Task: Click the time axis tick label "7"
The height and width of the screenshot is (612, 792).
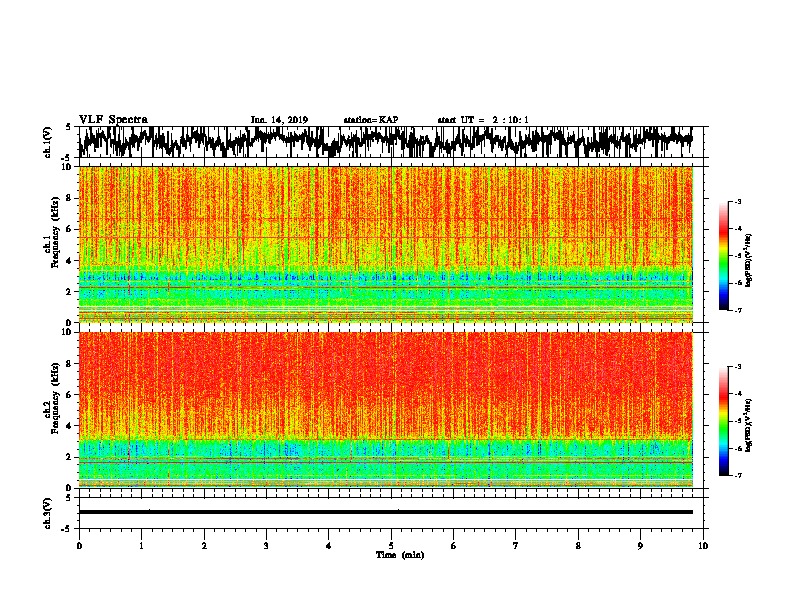Action: pos(516,546)
